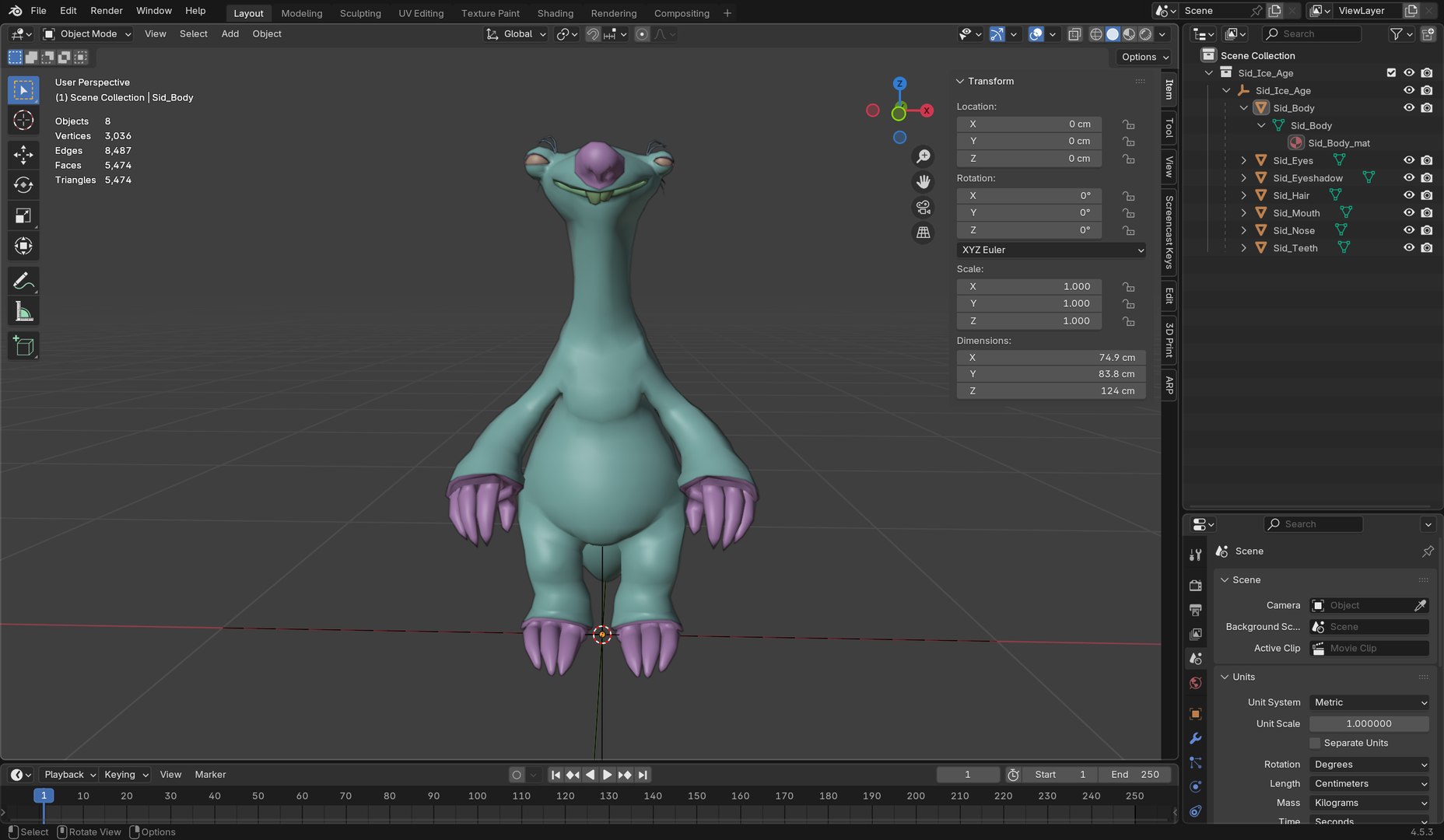
Task: Click the outliner Search field
Action: pos(1312,34)
